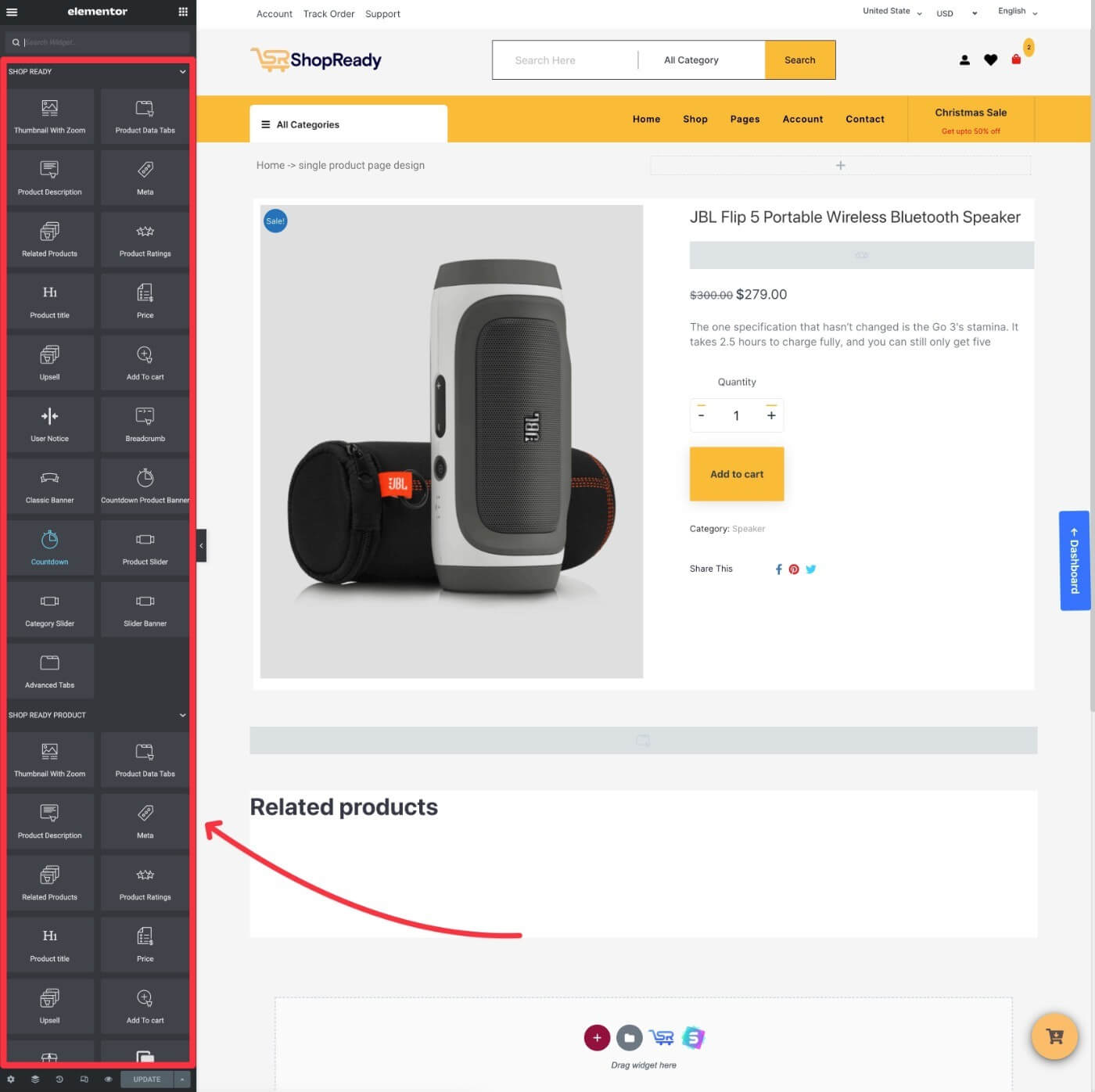This screenshot has height=1092, width=1095.
Task: Add template using folder button
Action: pos(630,1038)
